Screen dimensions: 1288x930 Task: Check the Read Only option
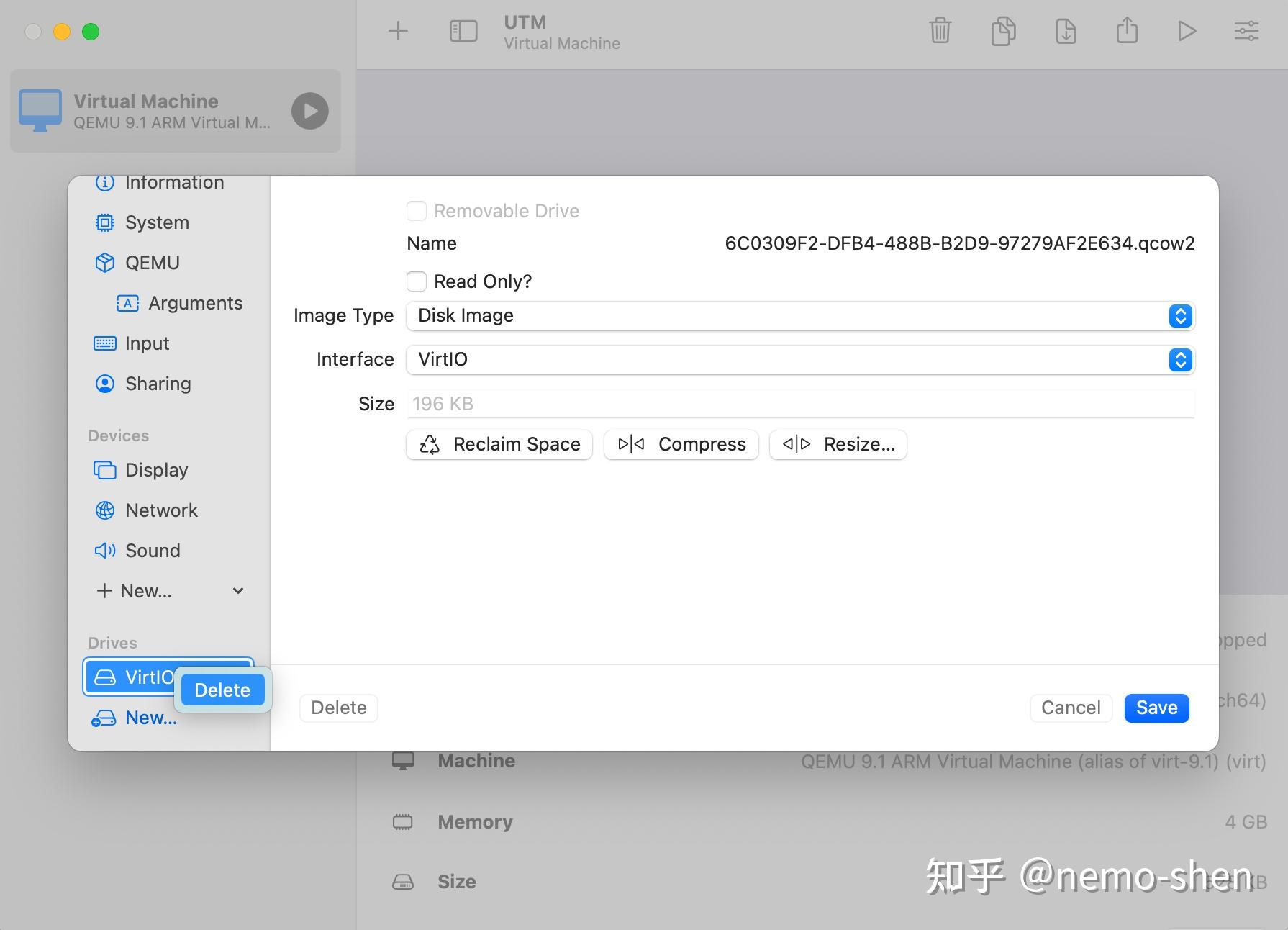(417, 281)
